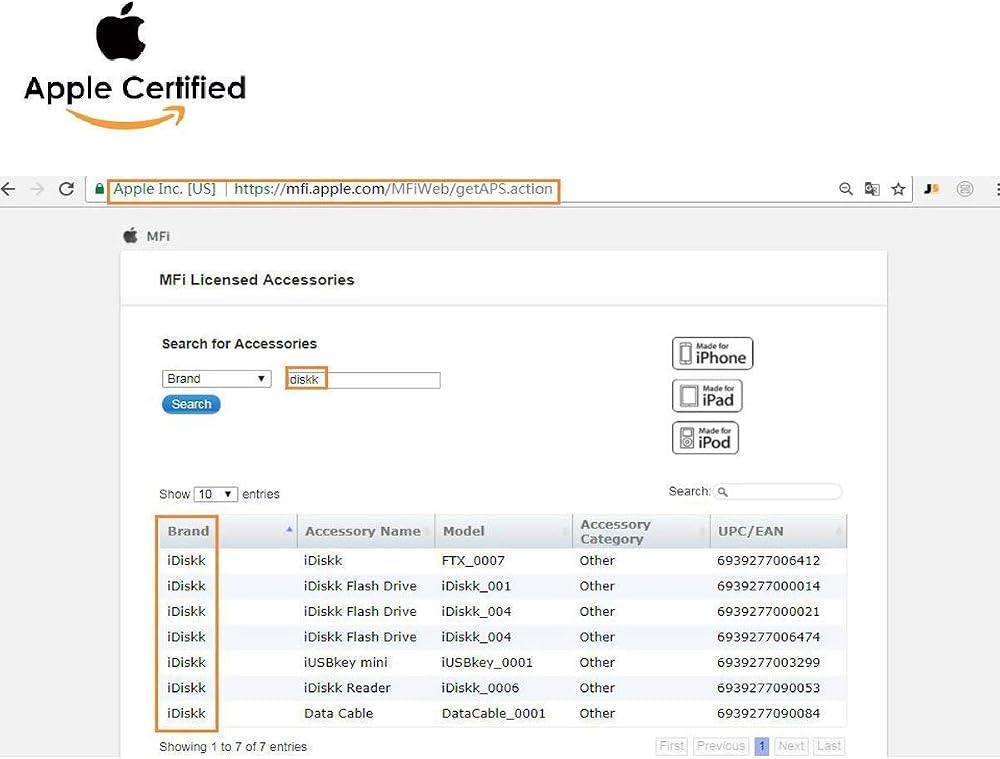Viewport: 1000px width, 759px height.
Task: Click the Made for iPhone badge
Action: (x=712, y=353)
